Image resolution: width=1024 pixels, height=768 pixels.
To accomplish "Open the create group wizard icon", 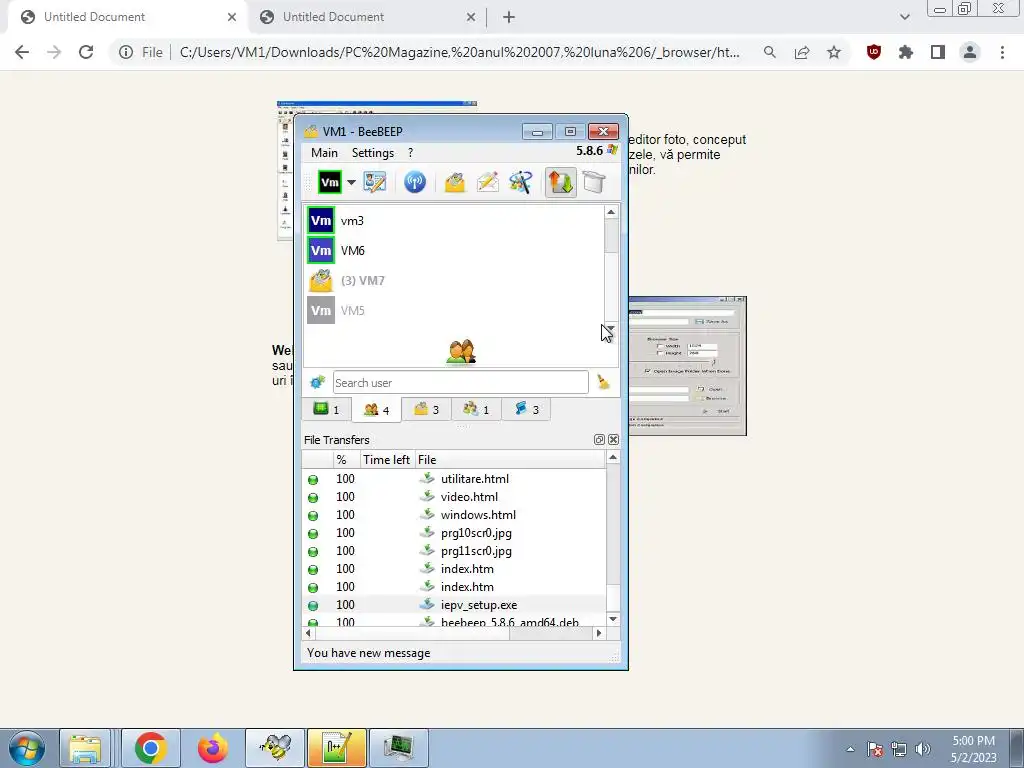I will (521, 182).
